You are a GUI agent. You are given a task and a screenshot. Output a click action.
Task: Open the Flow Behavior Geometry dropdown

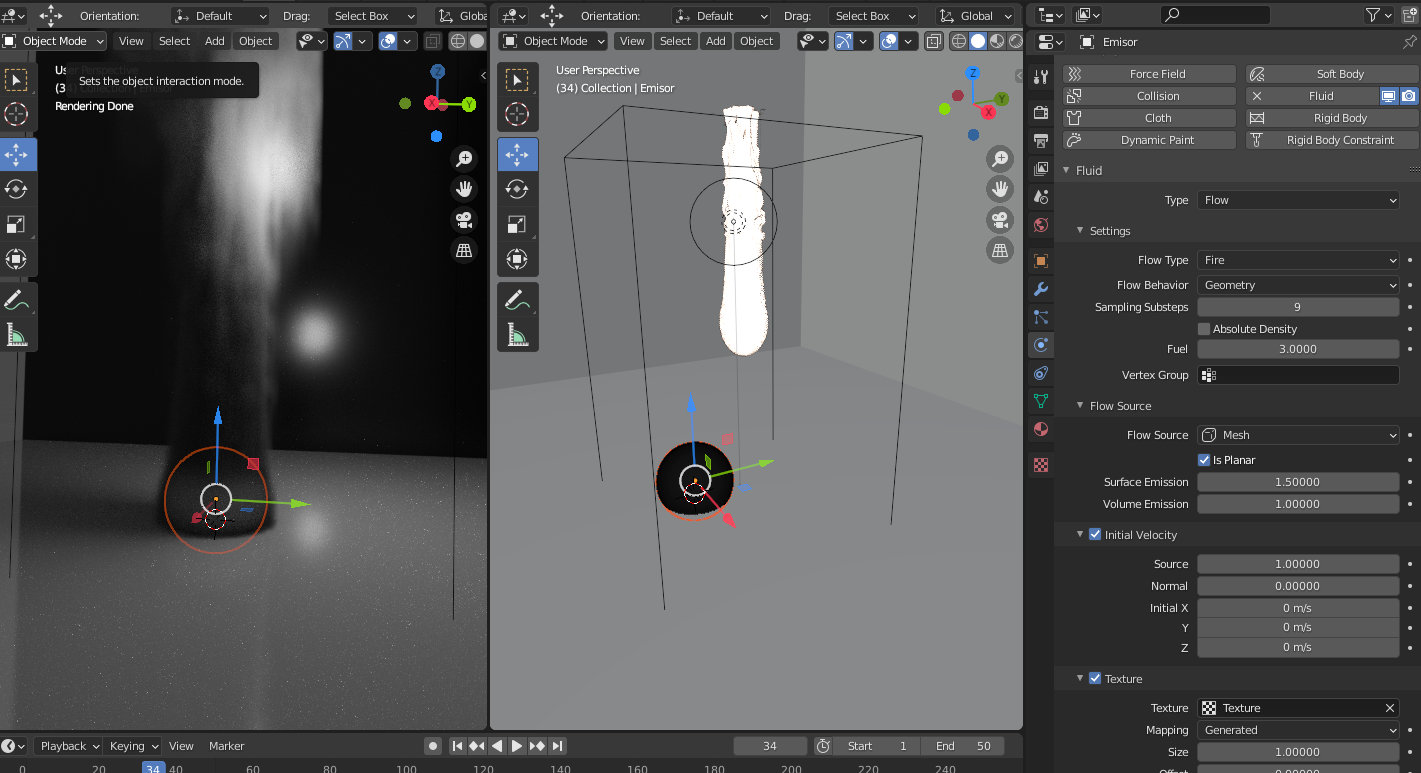click(1299, 285)
